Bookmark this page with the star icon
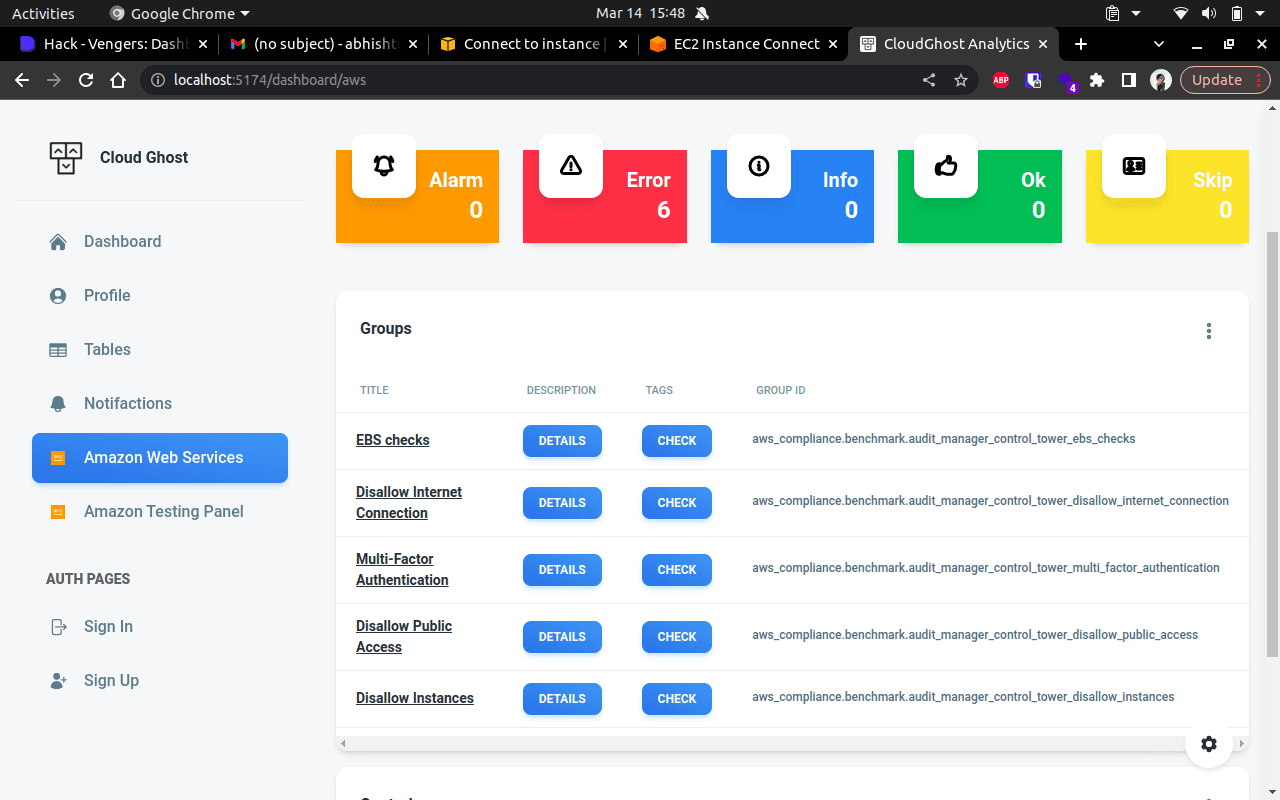 click(961, 80)
